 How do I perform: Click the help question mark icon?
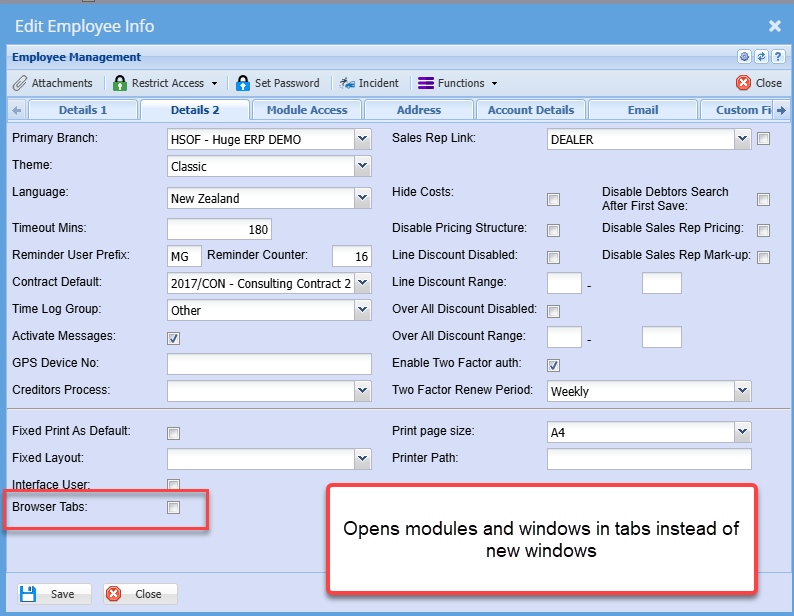pos(777,57)
